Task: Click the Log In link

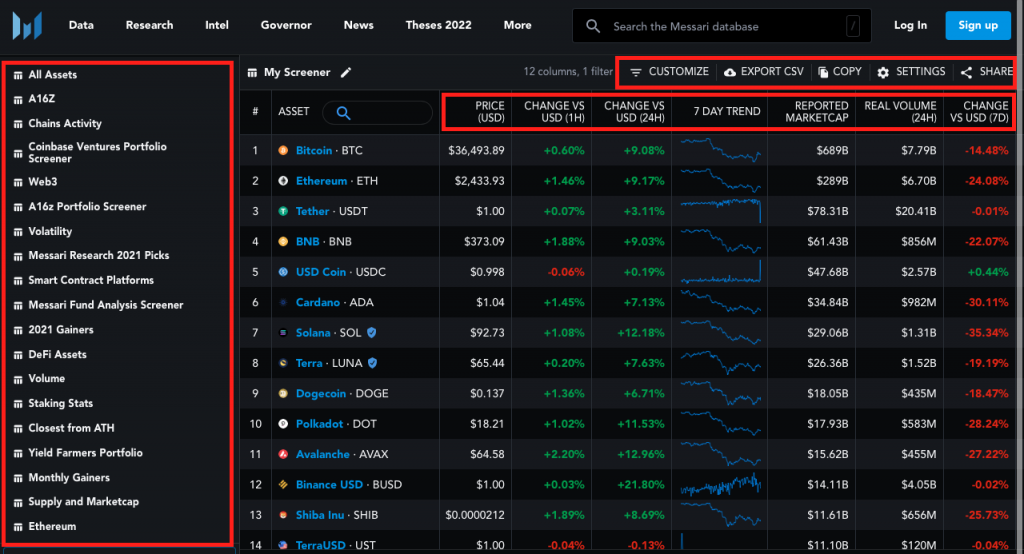Action: click(910, 25)
